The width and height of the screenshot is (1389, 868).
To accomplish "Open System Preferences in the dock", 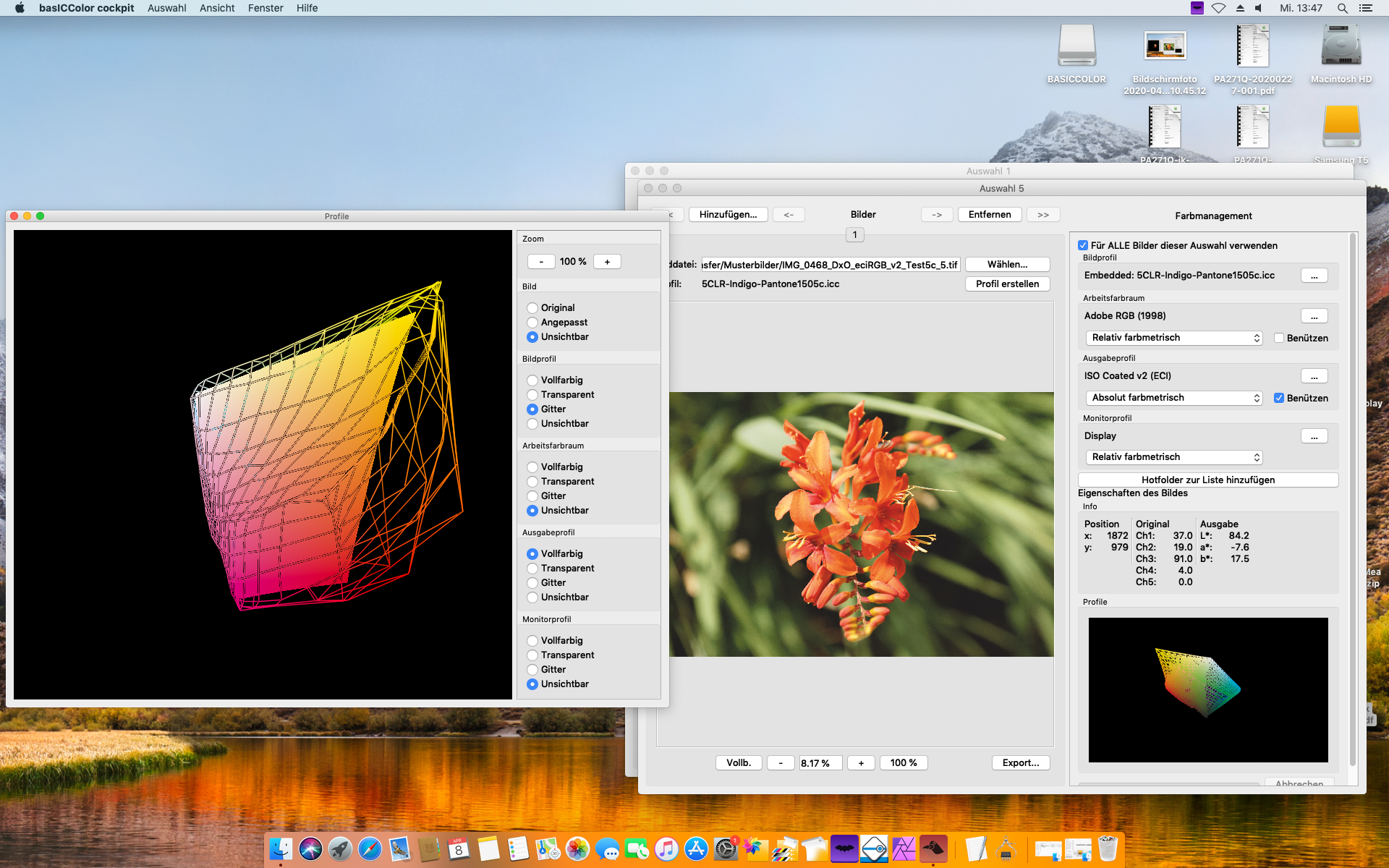I will click(x=725, y=848).
